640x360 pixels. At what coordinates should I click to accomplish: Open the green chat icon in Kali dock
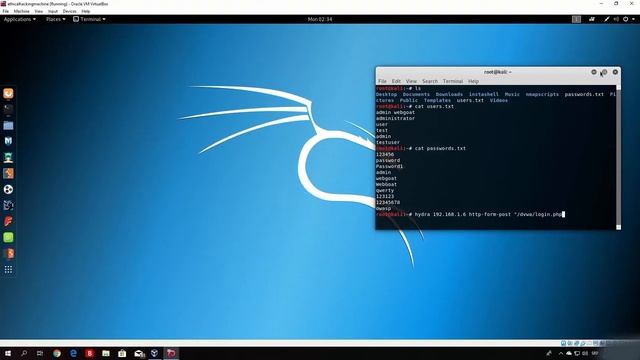coord(8,237)
